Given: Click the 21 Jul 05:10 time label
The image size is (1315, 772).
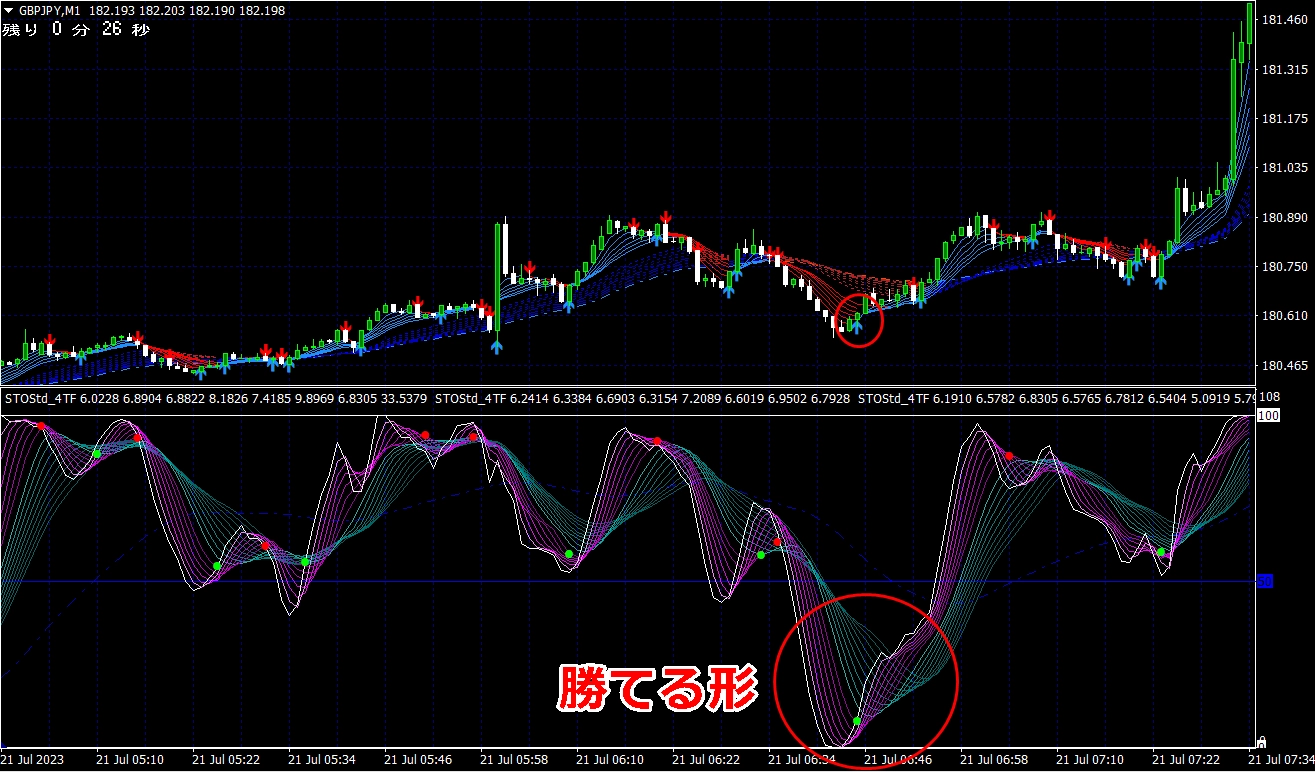Looking at the screenshot, I should pos(130,760).
